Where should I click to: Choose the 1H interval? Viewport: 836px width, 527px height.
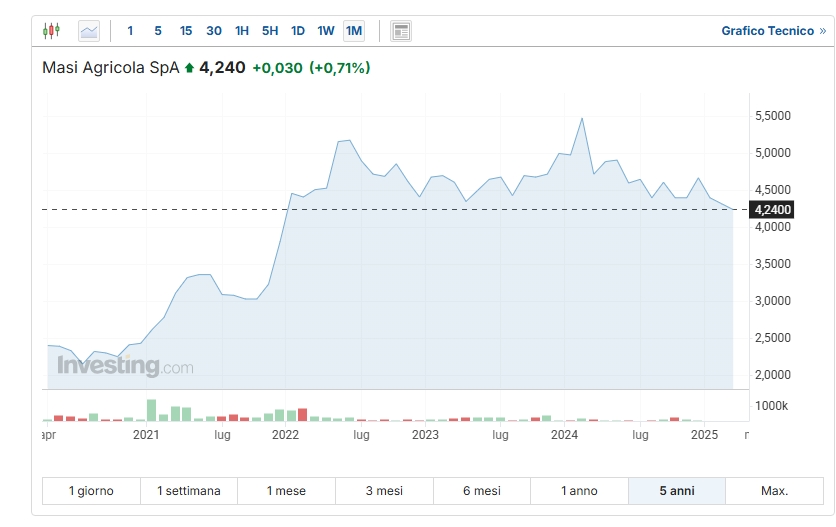[x=242, y=31]
